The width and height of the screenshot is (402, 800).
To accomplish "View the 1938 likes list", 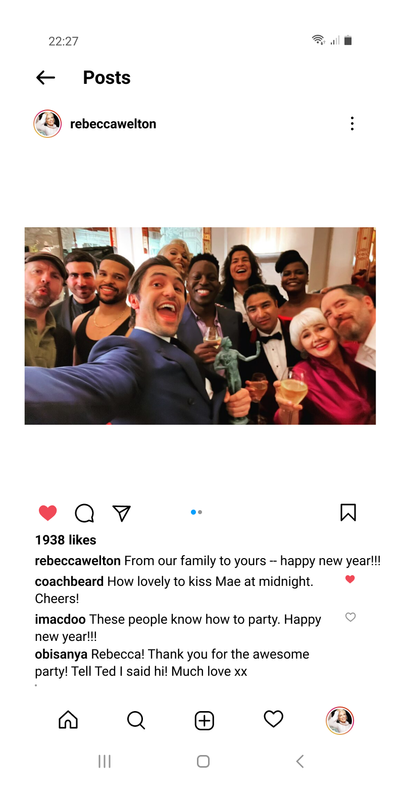I will click(x=65, y=540).
